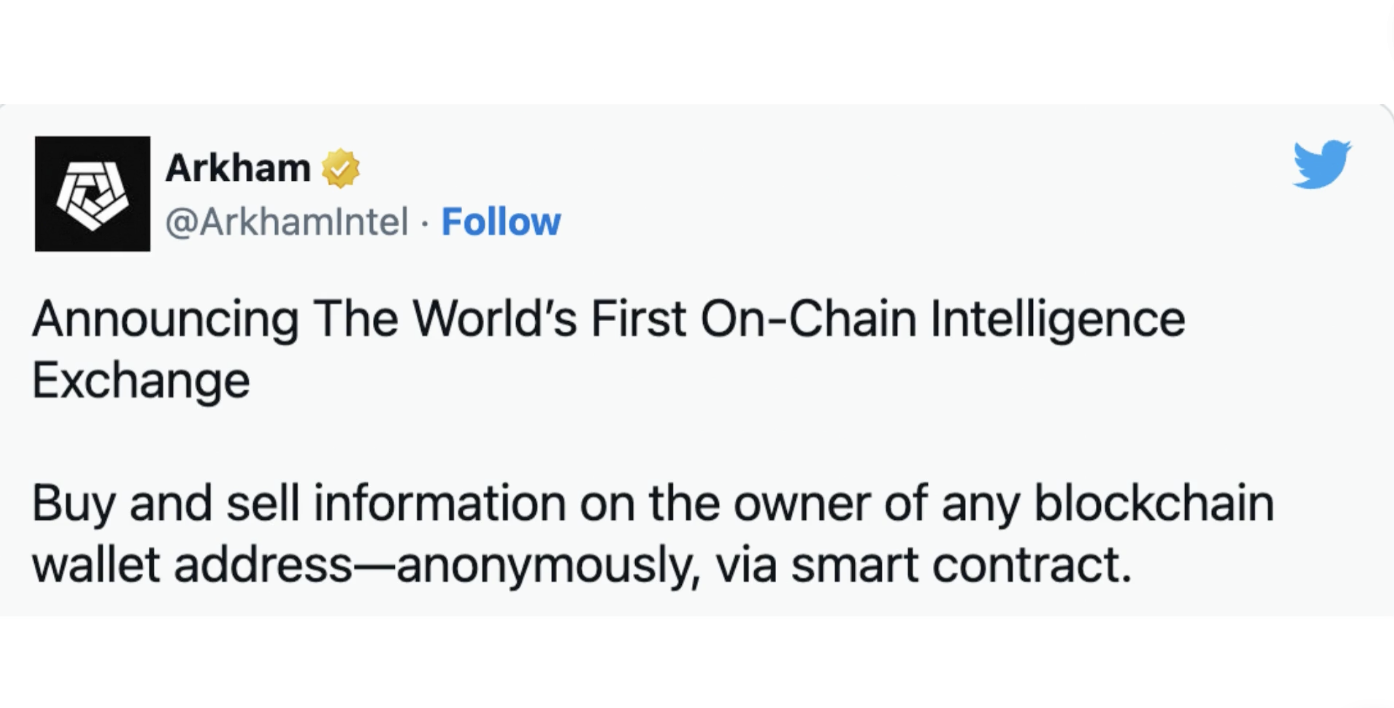The width and height of the screenshot is (1394, 708).
Task: Select the dot separator before Follow
Action: coord(425,222)
